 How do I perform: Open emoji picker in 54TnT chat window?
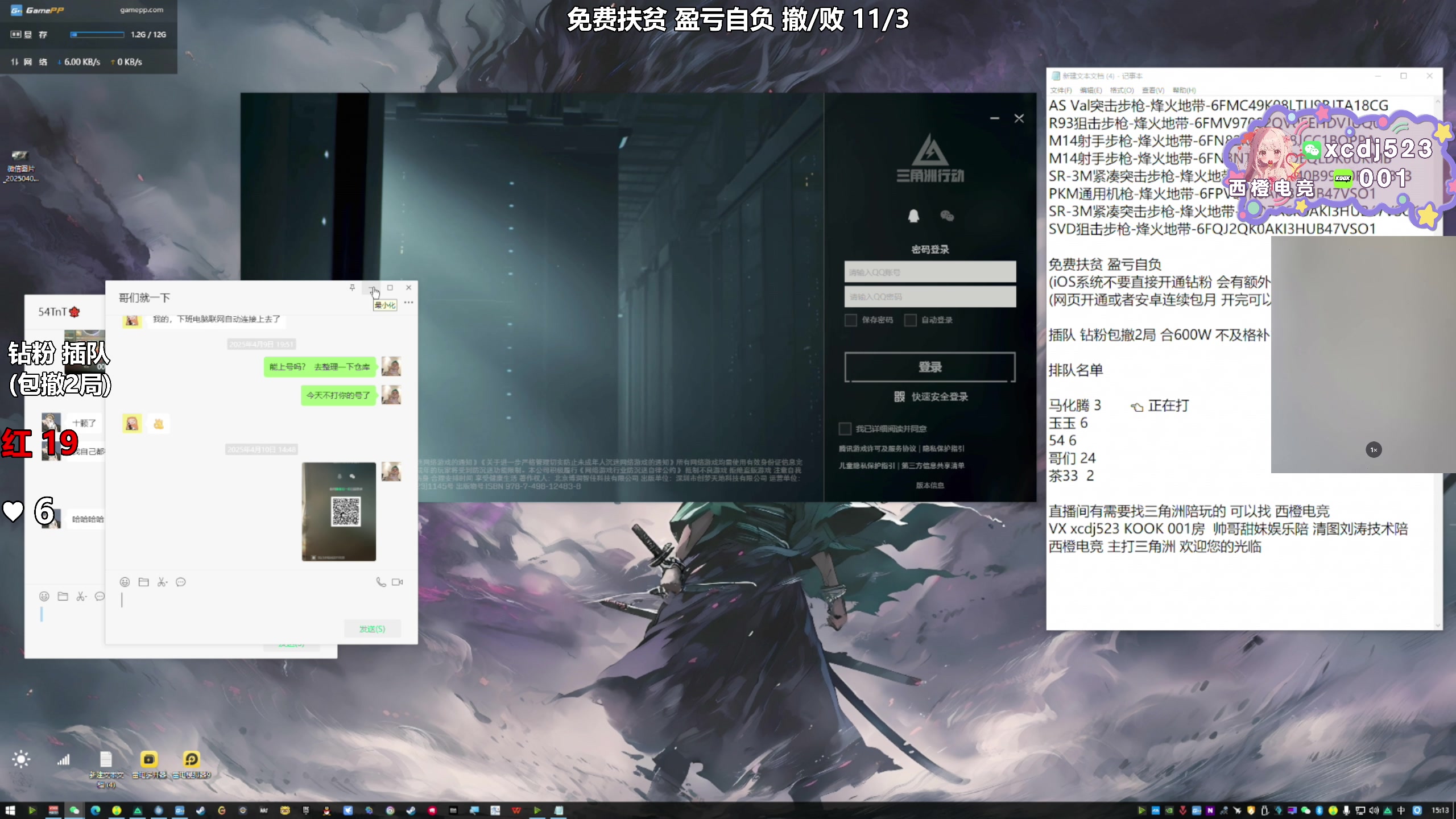44,596
